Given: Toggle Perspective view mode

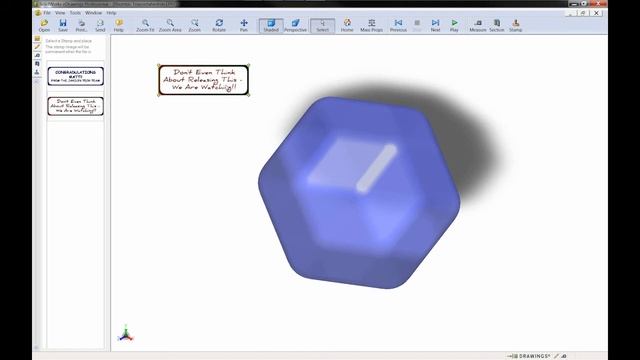Looking at the screenshot, I should click(x=295, y=25).
